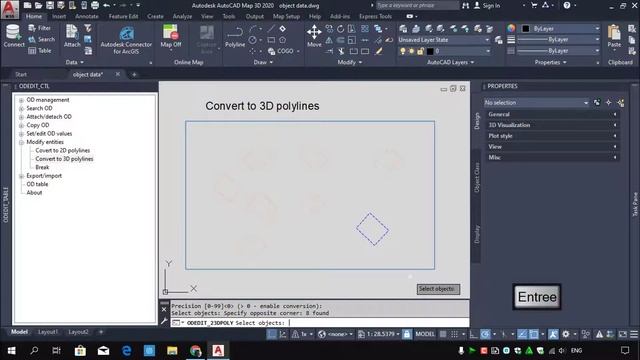Toggle polar tracking in status bar
Image resolution: width=640 pixels, height=360 pixels.
click(x=485, y=334)
